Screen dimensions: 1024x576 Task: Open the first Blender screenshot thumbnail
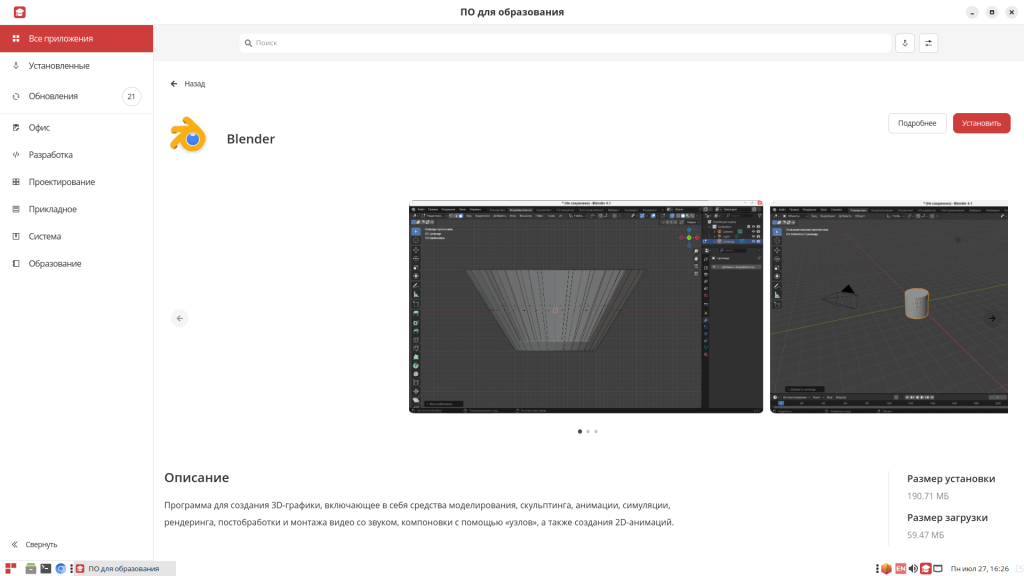coord(586,306)
